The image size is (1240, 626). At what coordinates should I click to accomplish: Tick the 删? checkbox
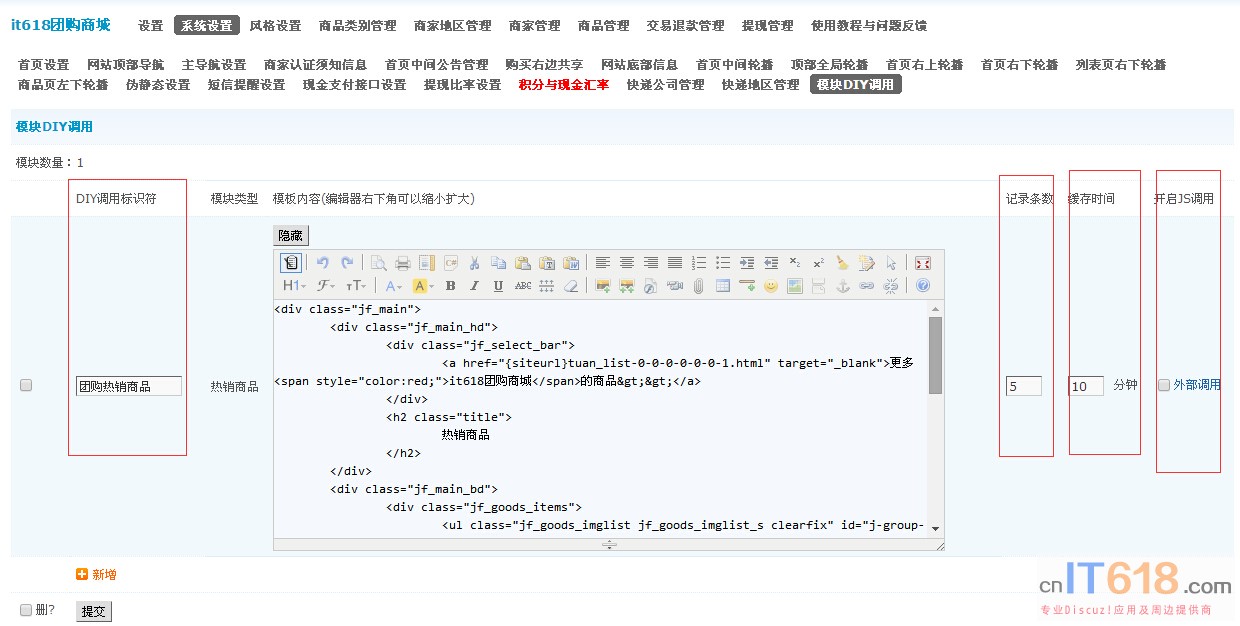(x=26, y=610)
